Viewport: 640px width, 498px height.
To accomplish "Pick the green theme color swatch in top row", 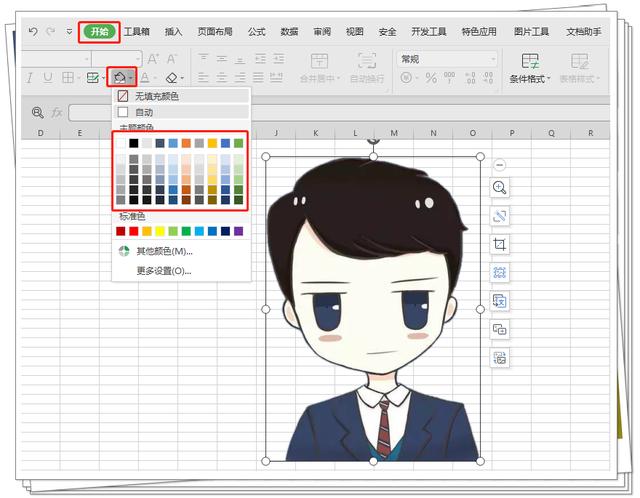I will point(238,143).
